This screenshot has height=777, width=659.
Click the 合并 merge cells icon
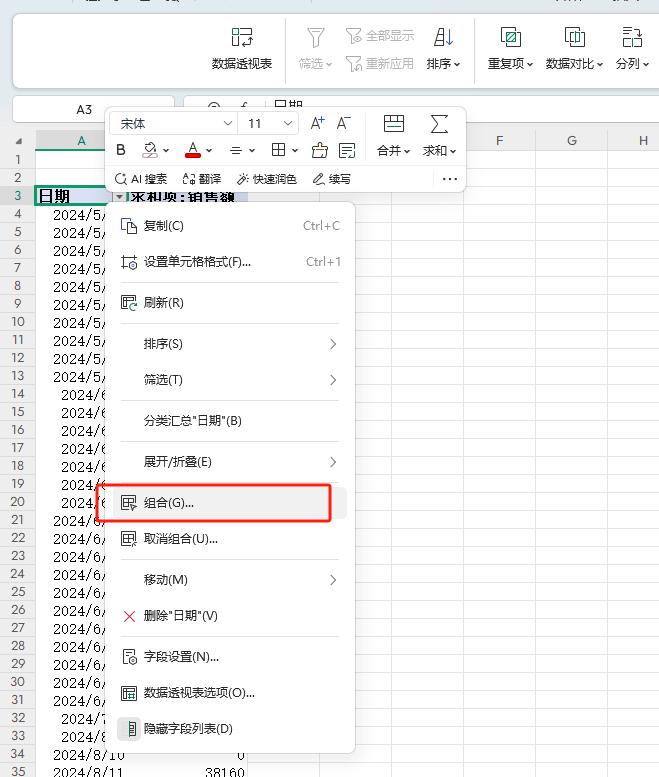(394, 123)
